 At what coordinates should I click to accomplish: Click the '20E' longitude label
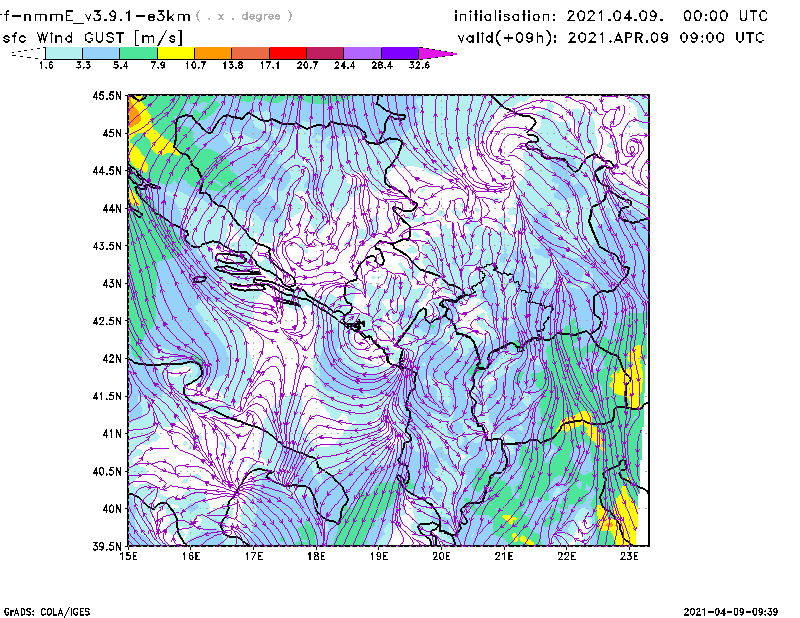tap(441, 556)
